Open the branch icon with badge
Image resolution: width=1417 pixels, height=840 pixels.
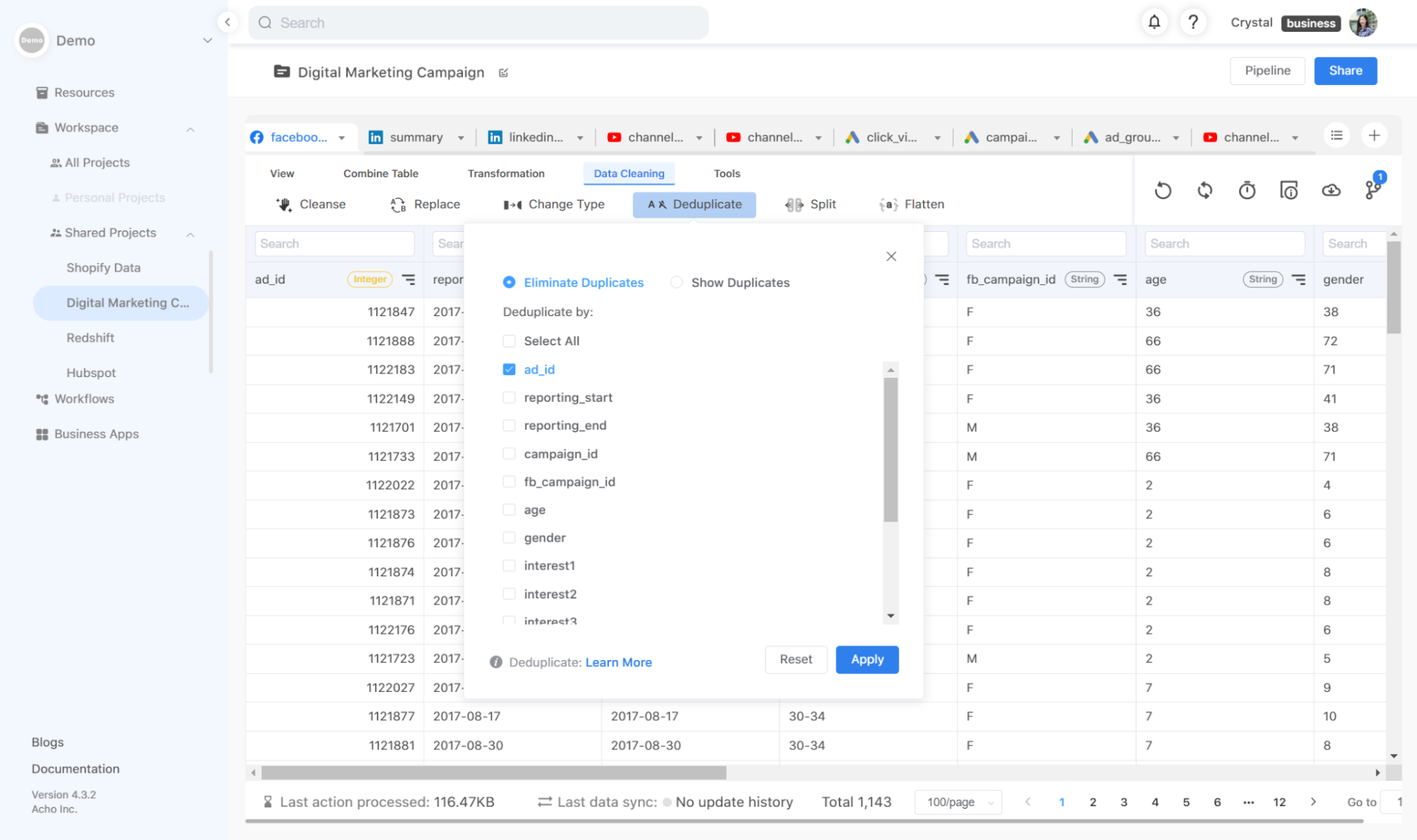point(1372,189)
